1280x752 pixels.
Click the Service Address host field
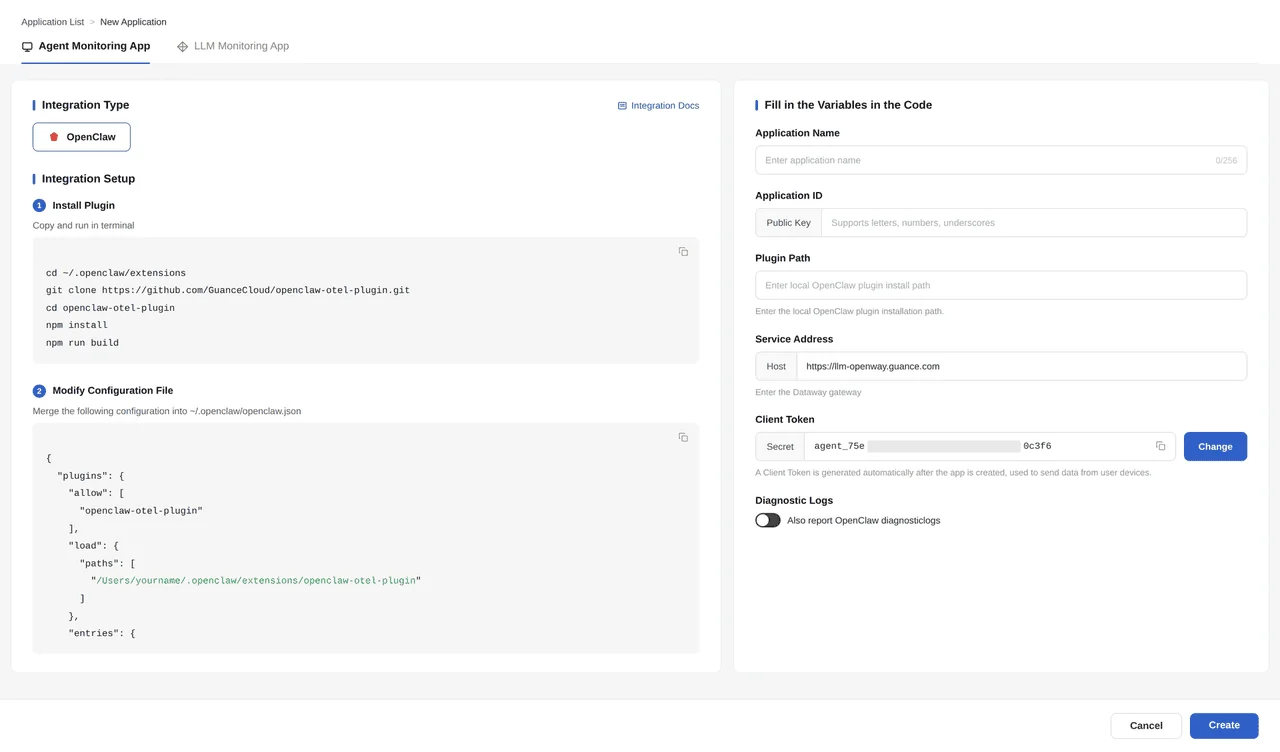(x=1022, y=366)
